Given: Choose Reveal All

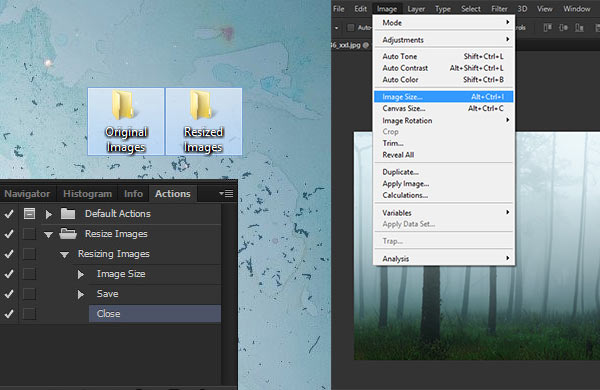Looking at the screenshot, I should click(x=444, y=155).
